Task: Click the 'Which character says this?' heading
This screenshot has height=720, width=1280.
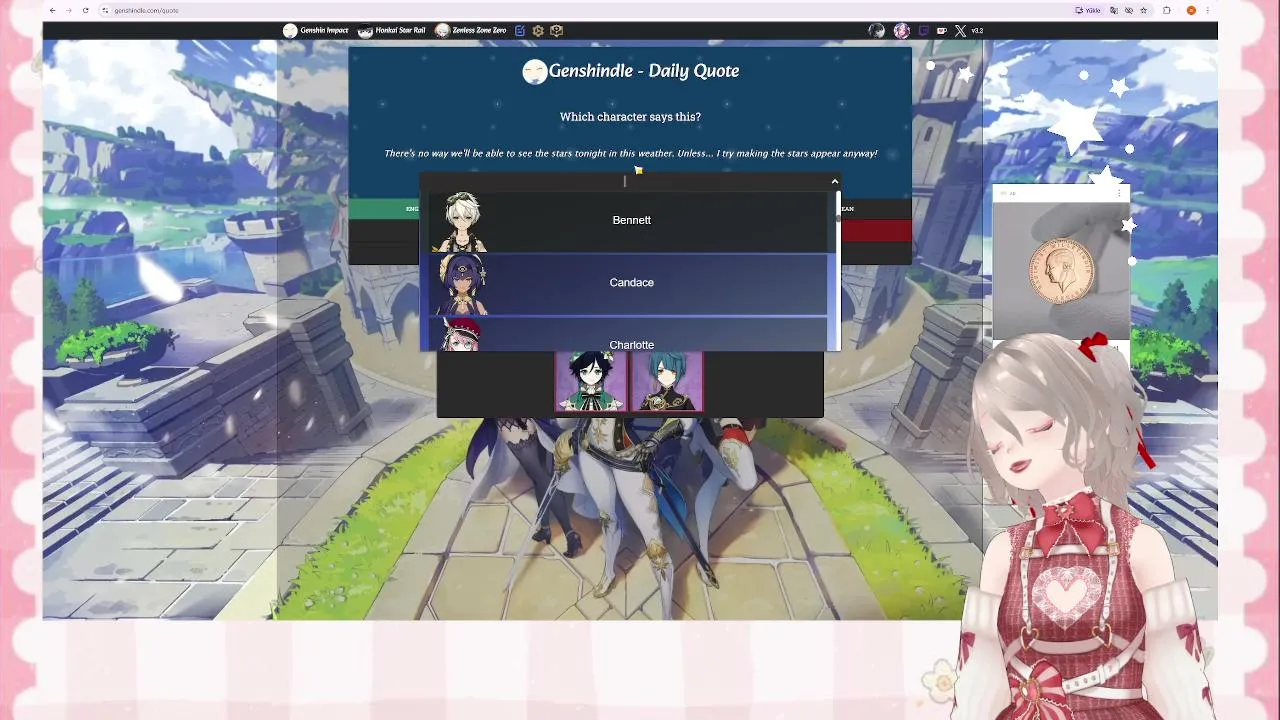Action: click(x=630, y=117)
